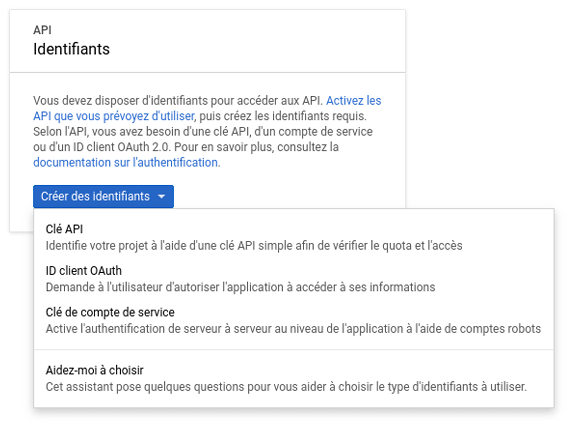Click description 'Cet assistant pose quelques questions'
Viewport: 570px width, 421px height.
[x=286, y=387]
